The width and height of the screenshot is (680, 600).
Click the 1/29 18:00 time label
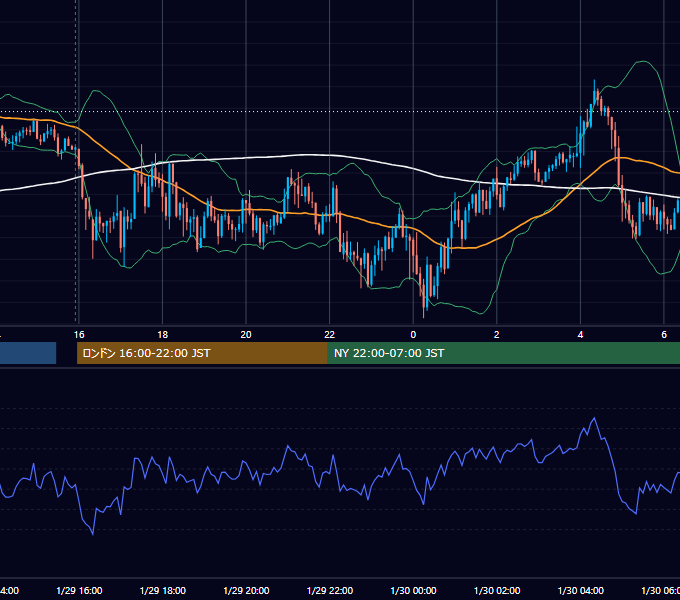point(163,590)
